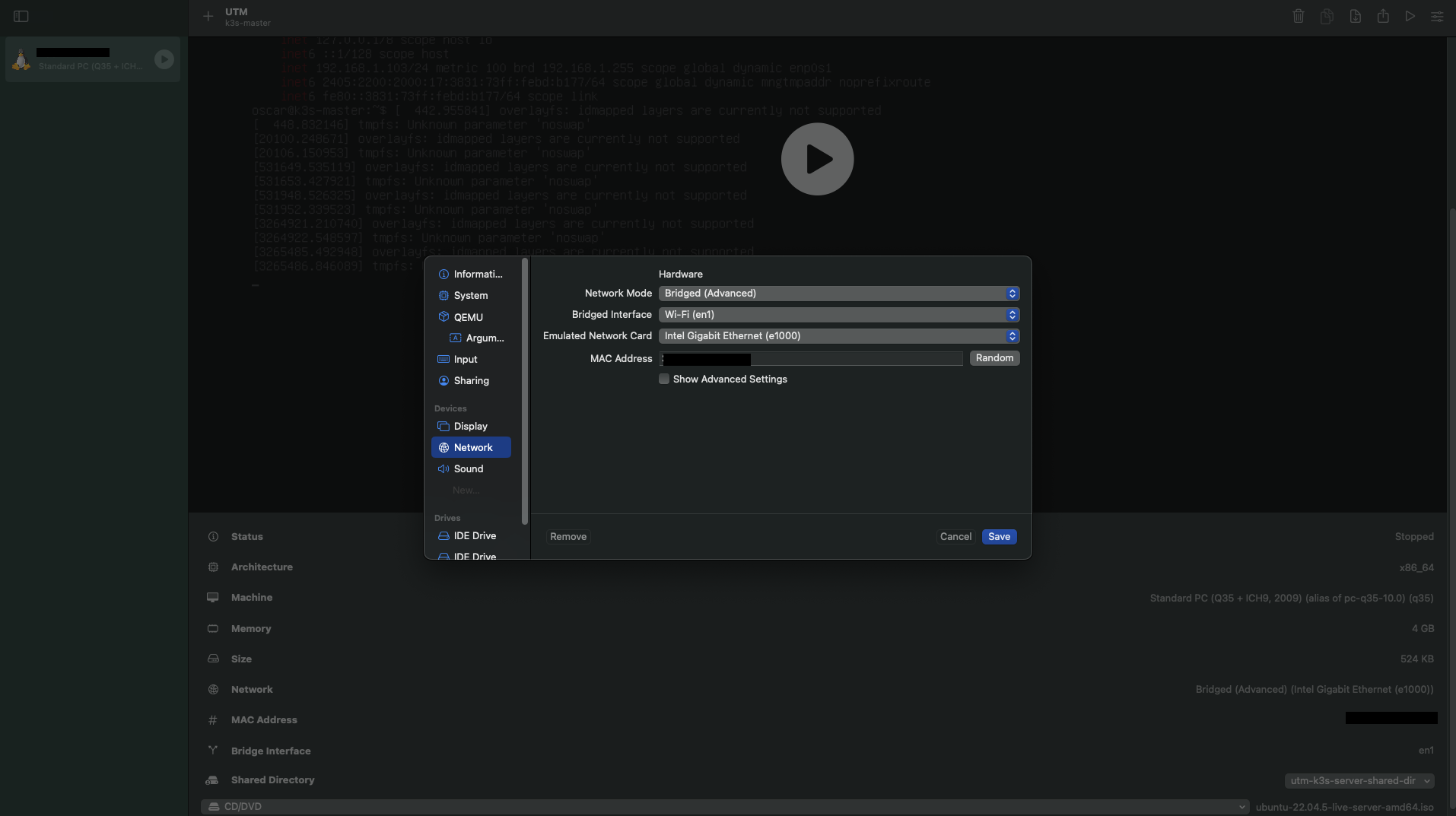Create a new virtual machine

(x=206, y=16)
